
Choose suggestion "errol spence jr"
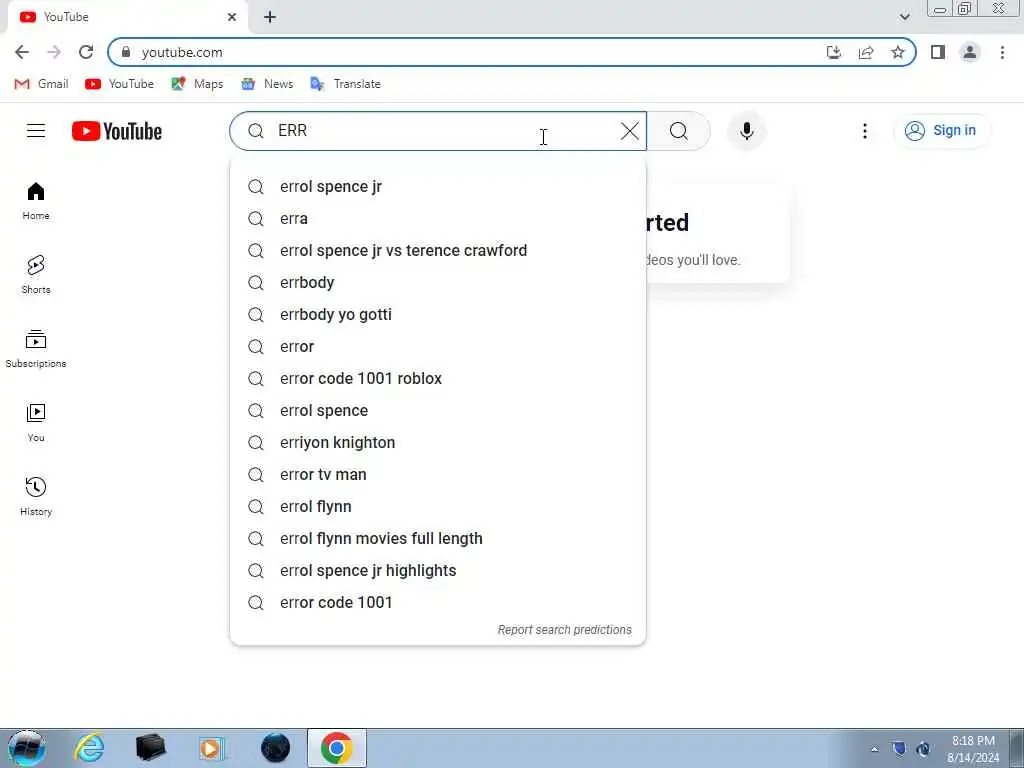[438, 187]
